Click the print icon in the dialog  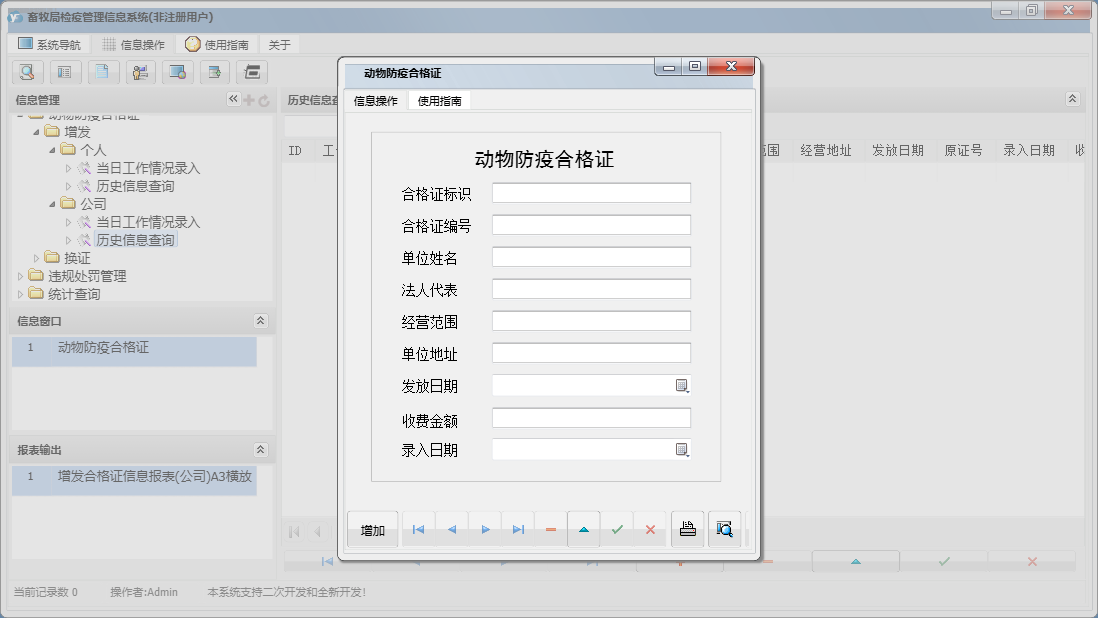pyautogui.click(x=686, y=530)
